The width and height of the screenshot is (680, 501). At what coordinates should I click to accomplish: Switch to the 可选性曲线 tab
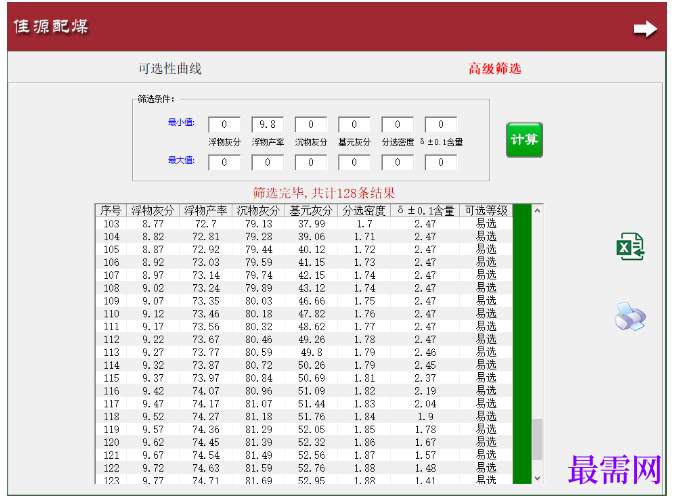pyautogui.click(x=170, y=69)
